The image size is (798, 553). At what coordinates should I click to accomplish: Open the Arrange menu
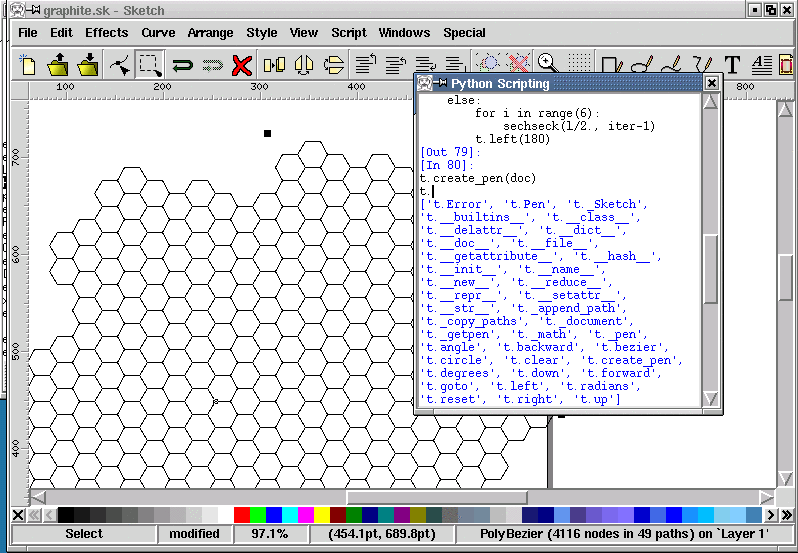(210, 33)
